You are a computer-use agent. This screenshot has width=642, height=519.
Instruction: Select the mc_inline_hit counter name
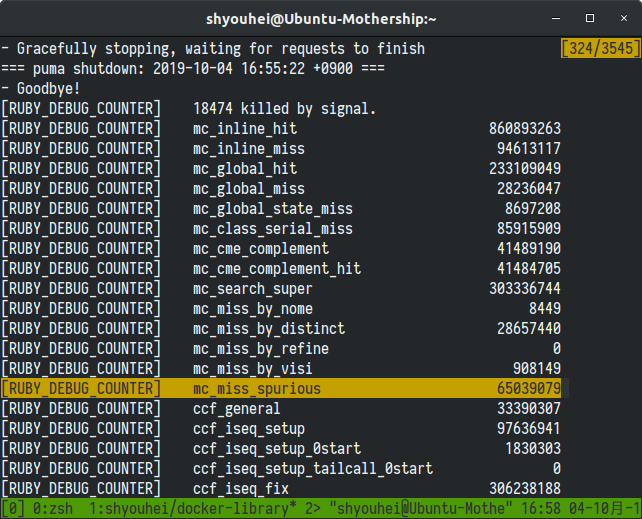tap(245, 129)
